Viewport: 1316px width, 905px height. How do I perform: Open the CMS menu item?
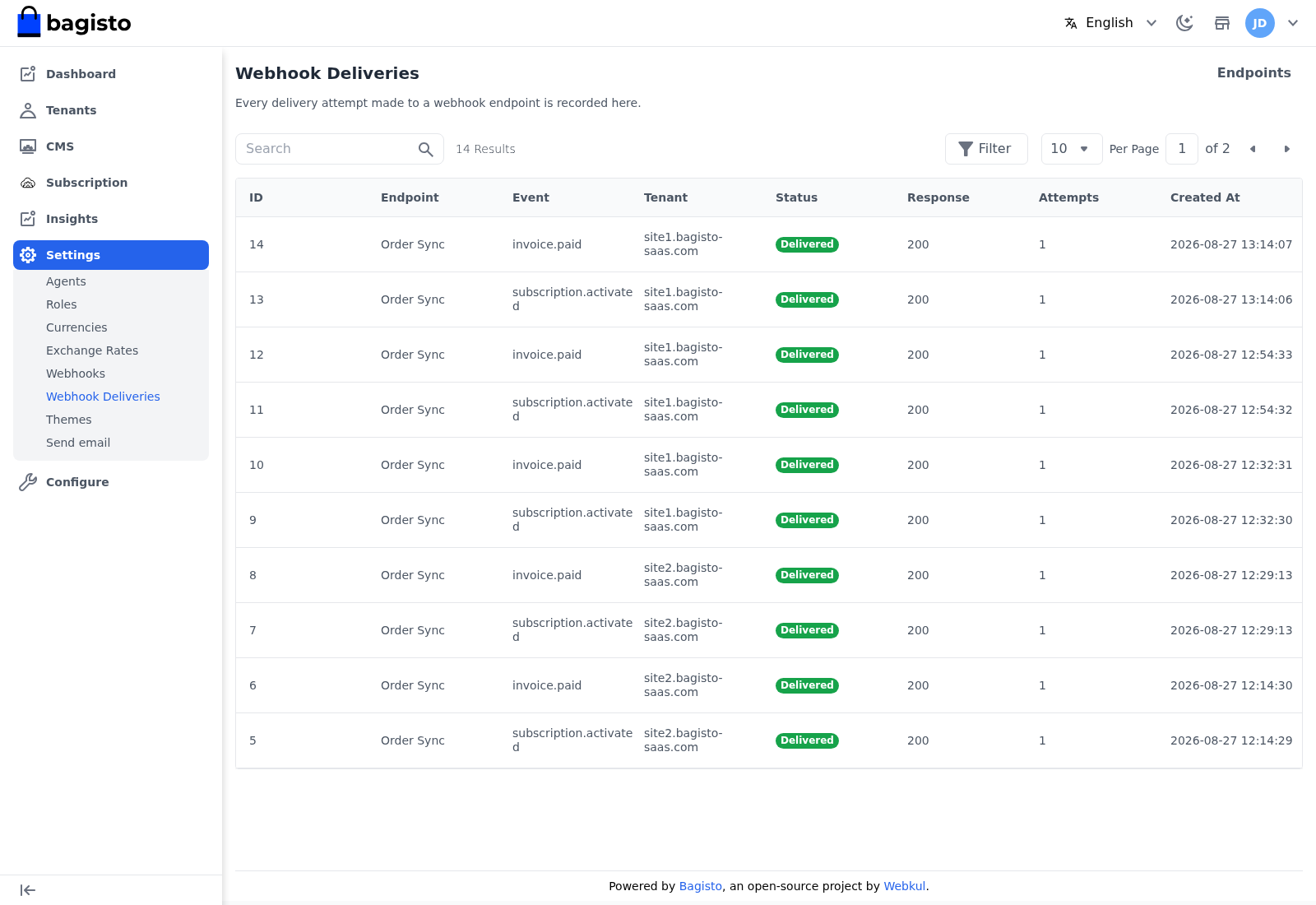pos(111,146)
